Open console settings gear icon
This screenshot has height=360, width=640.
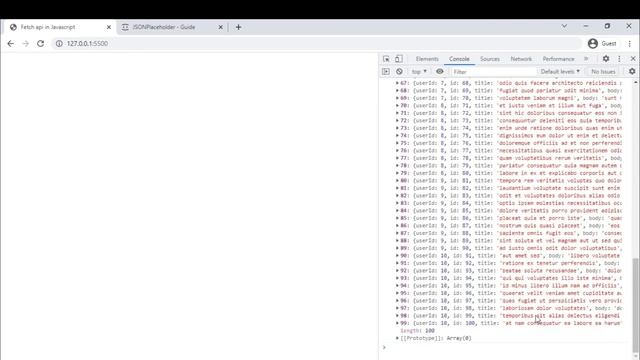632,71
